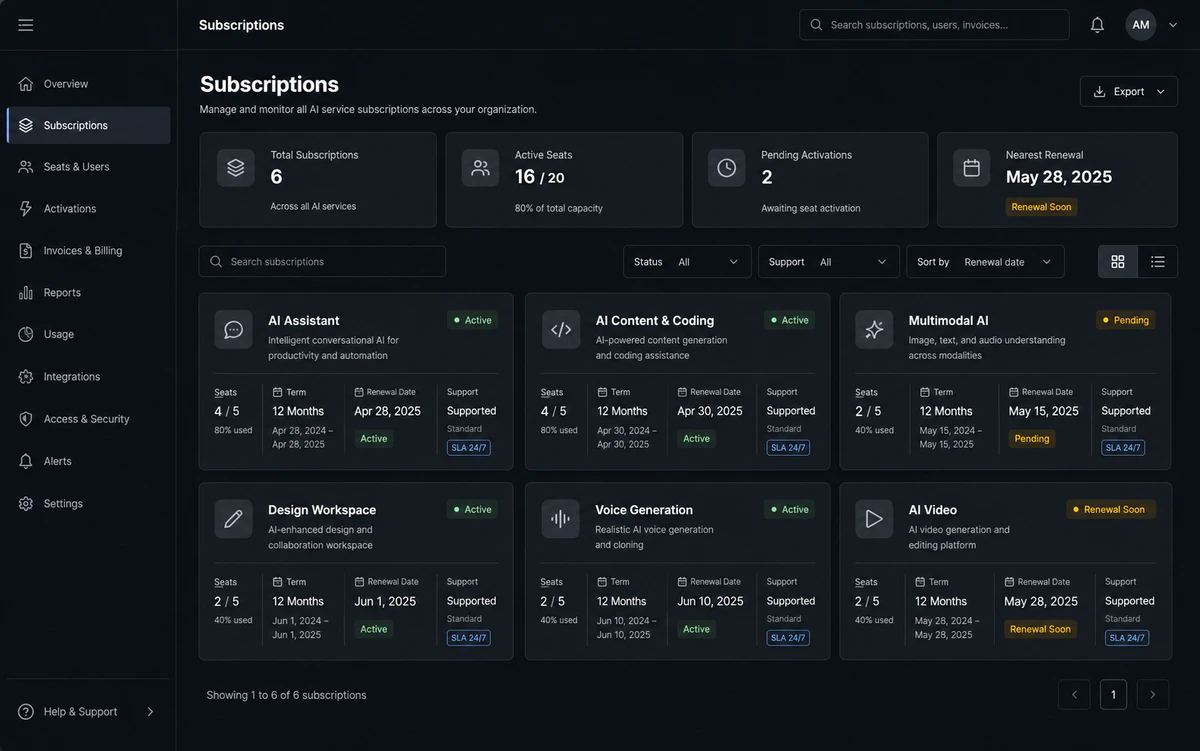Go to Seats & Users
Viewport: 1200px width, 751px height.
88,167
